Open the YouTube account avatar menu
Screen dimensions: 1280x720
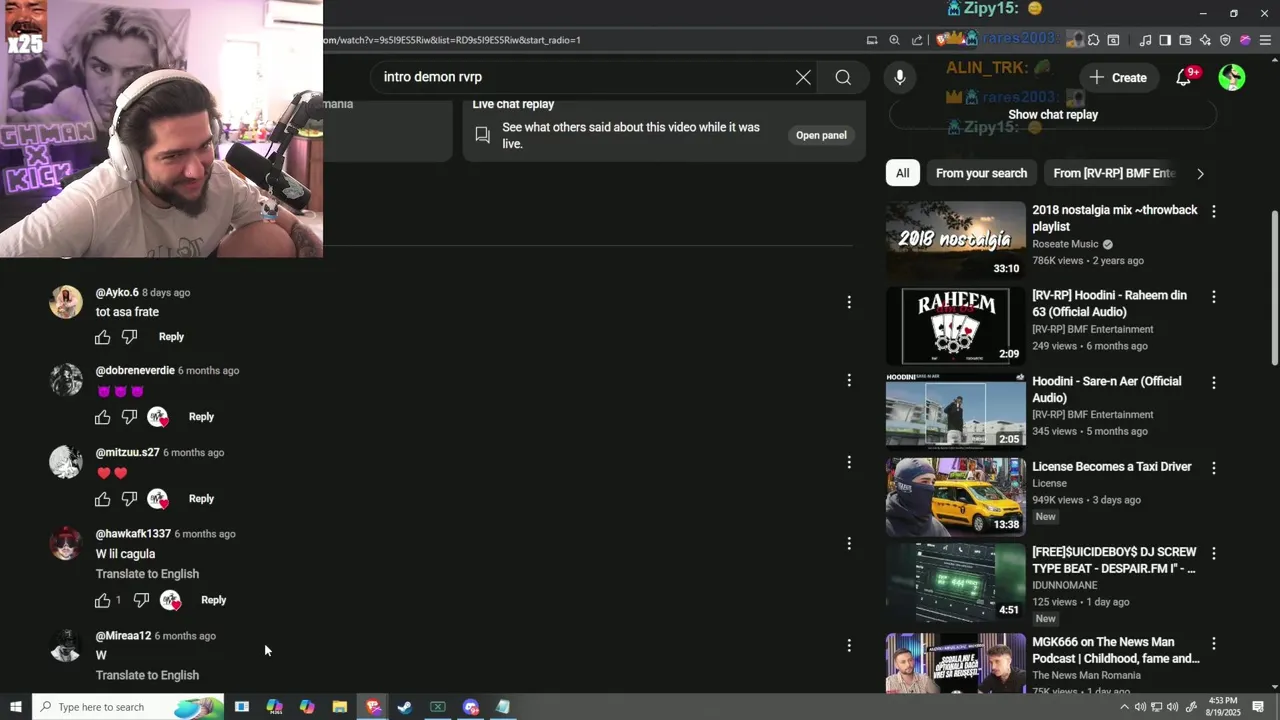pyautogui.click(x=1232, y=77)
